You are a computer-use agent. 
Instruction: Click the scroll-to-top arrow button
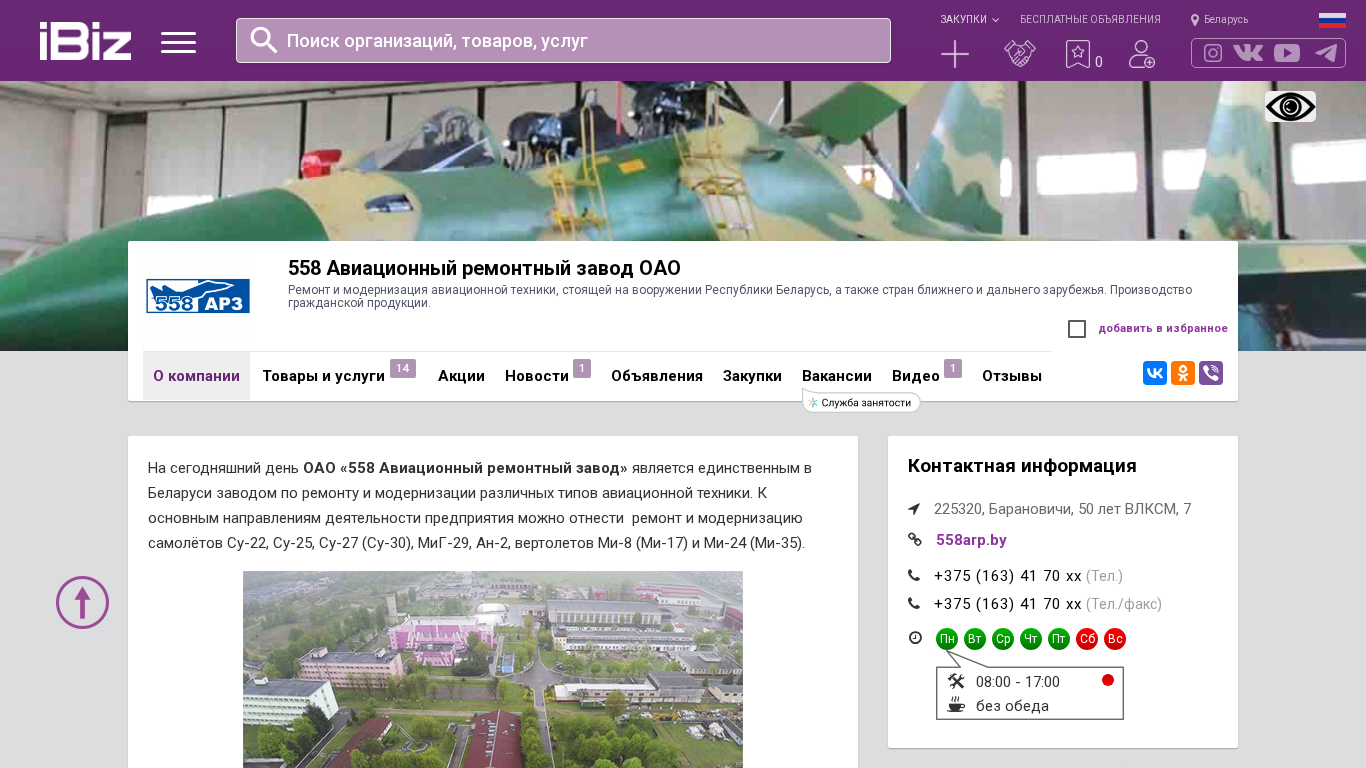(x=82, y=602)
